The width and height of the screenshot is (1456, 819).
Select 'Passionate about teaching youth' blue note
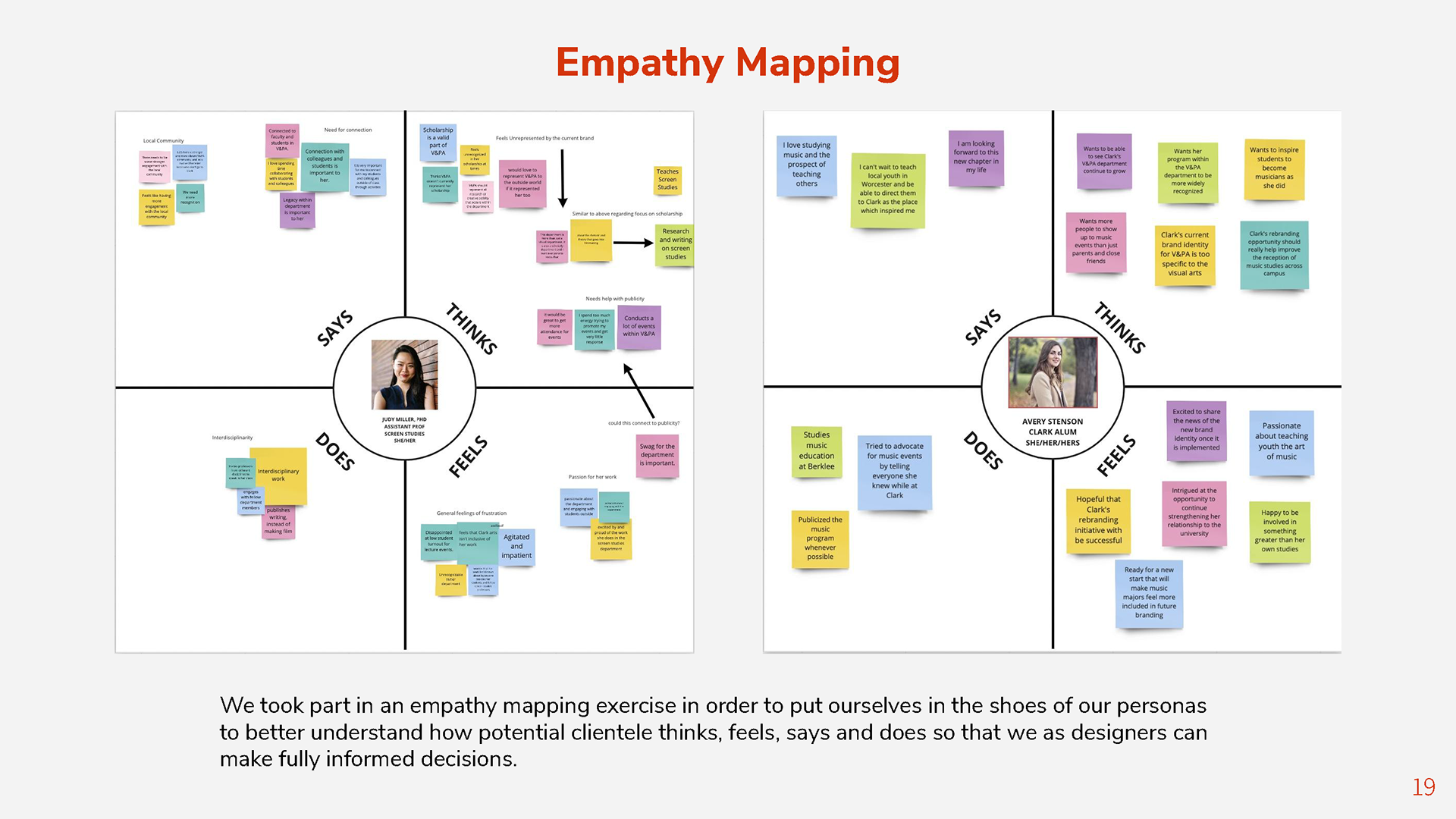coord(1281,441)
